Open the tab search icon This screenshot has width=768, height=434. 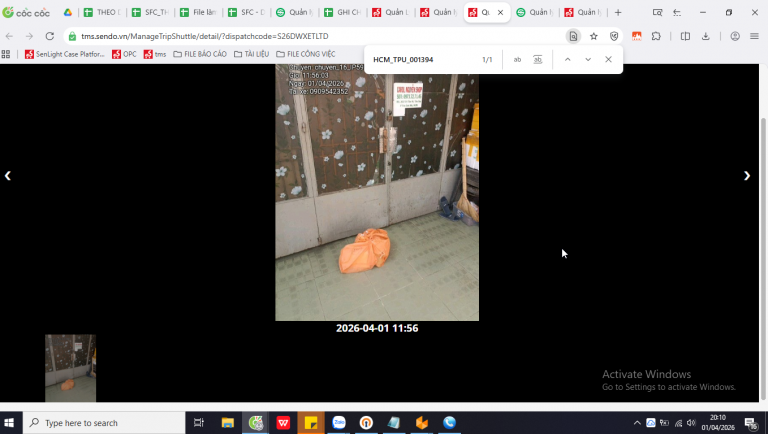click(657, 12)
